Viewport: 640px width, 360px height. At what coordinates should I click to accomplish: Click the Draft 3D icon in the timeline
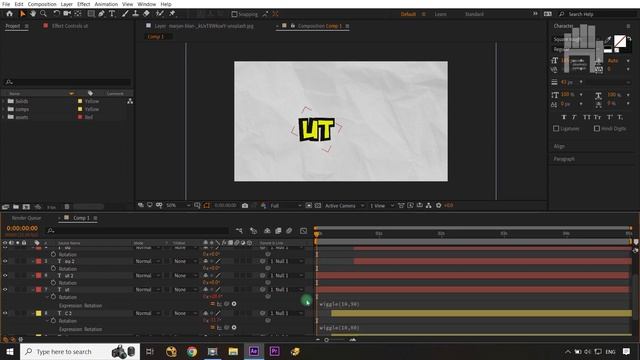[x=253, y=231]
